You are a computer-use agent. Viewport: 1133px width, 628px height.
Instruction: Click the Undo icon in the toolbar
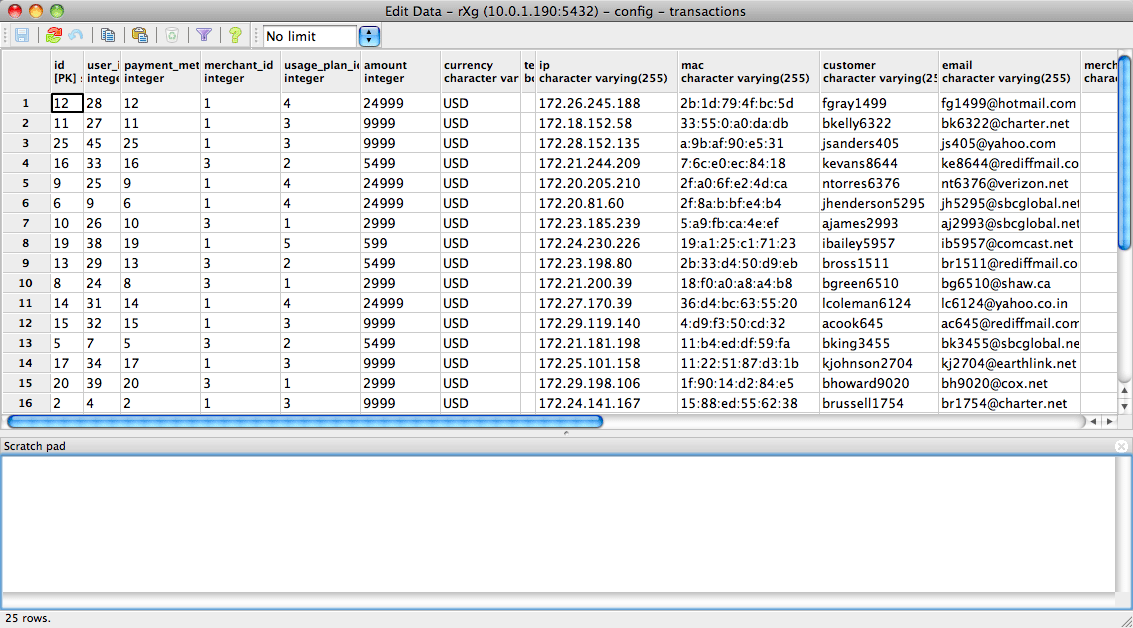pos(76,36)
